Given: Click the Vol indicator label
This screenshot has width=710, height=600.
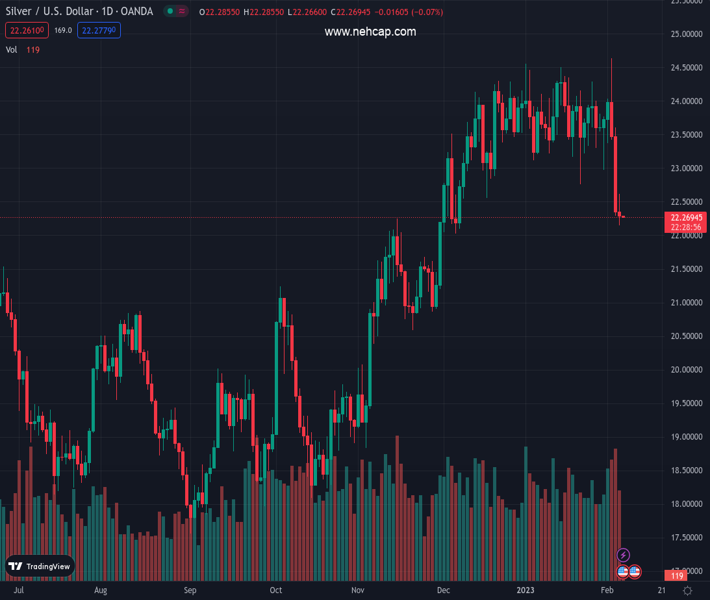Looking at the screenshot, I should pyautogui.click(x=12, y=49).
